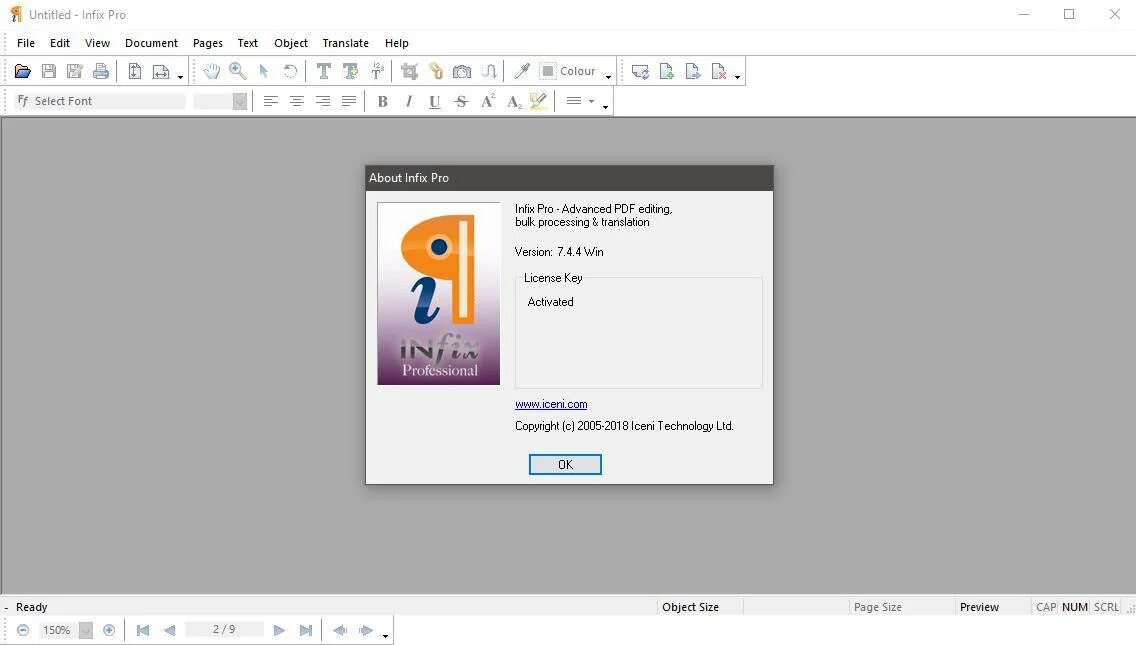
Task: Select the Text tool
Action: (324, 71)
